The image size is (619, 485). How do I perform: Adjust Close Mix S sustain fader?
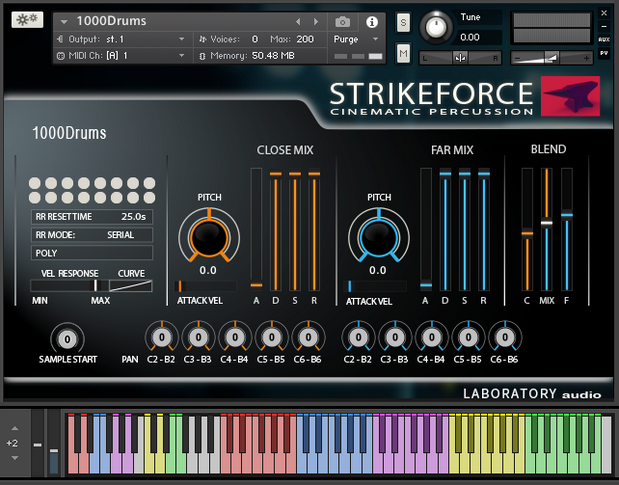(295, 230)
